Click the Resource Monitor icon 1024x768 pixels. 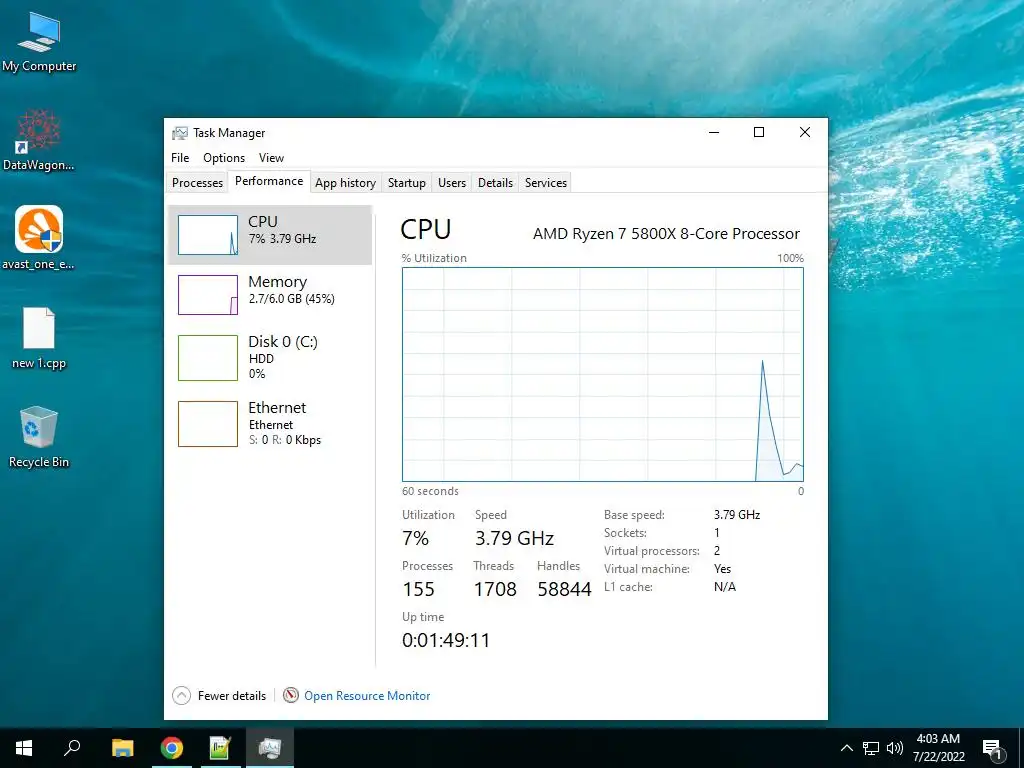click(x=291, y=696)
